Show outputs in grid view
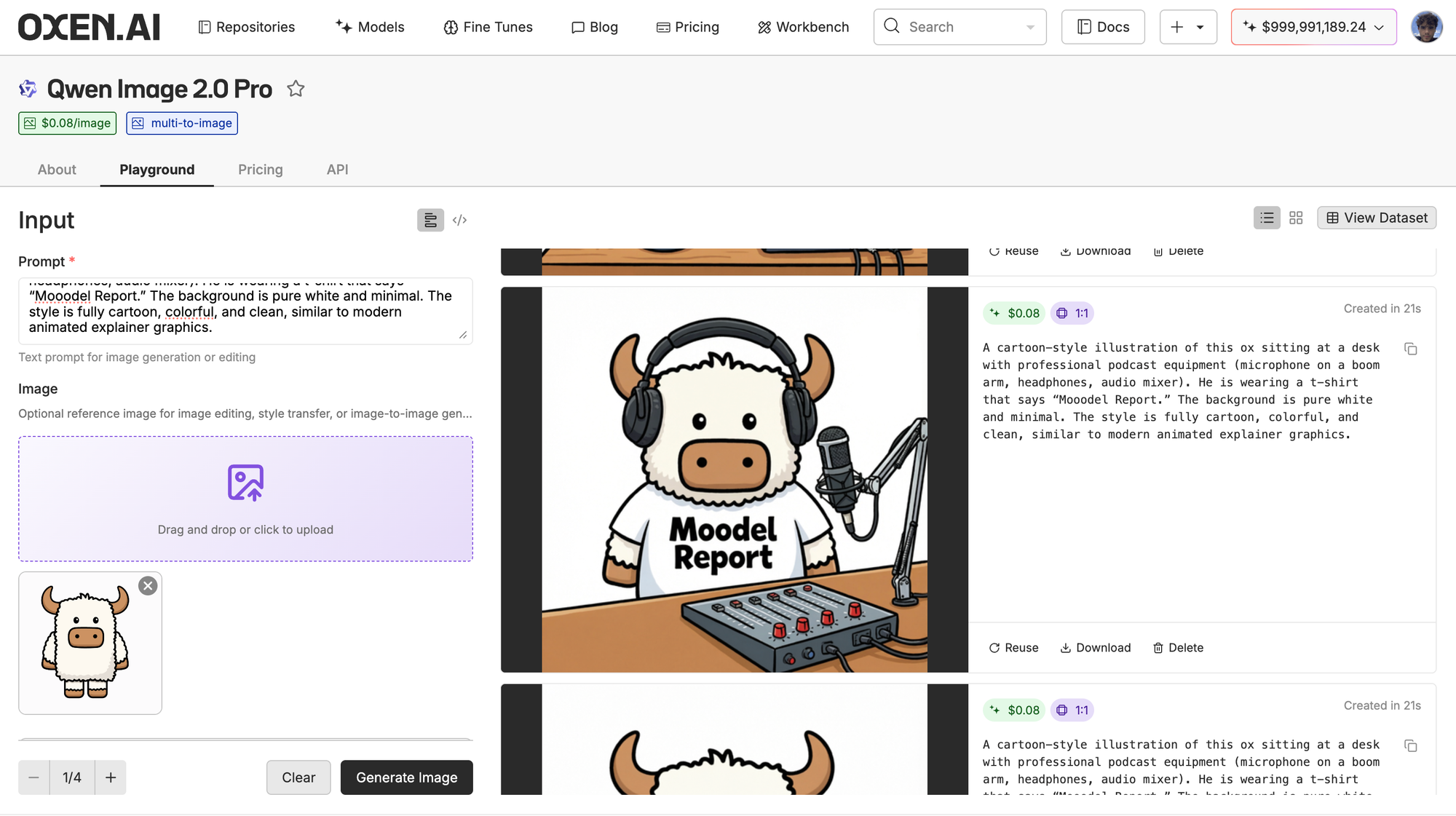Screen dimensions: 1456x816 (1296, 218)
